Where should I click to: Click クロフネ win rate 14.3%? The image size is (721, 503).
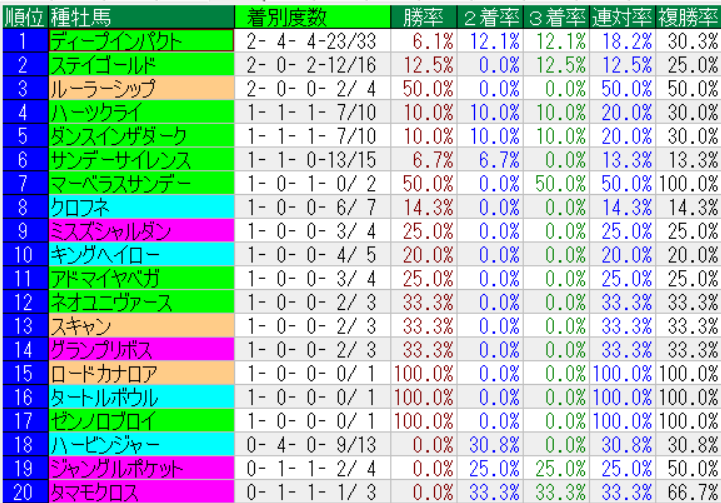[x=423, y=207]
